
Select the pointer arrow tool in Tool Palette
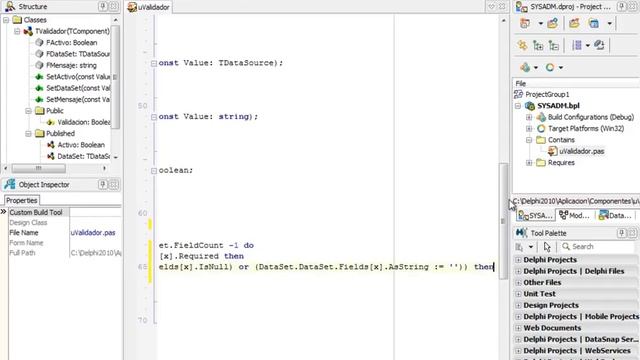coord(547,247)
